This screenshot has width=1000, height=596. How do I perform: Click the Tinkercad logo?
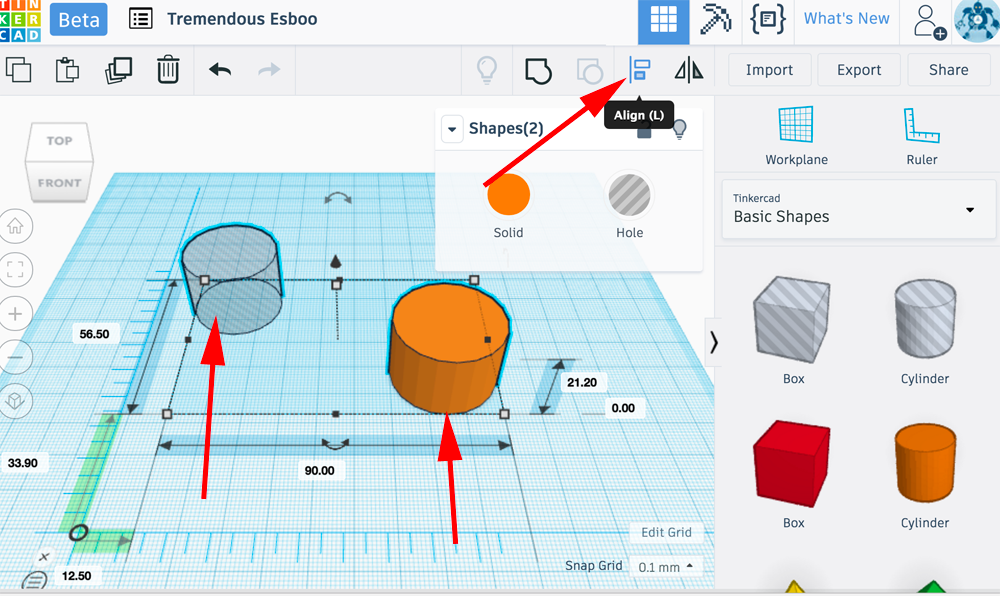[x=20, y=20]
